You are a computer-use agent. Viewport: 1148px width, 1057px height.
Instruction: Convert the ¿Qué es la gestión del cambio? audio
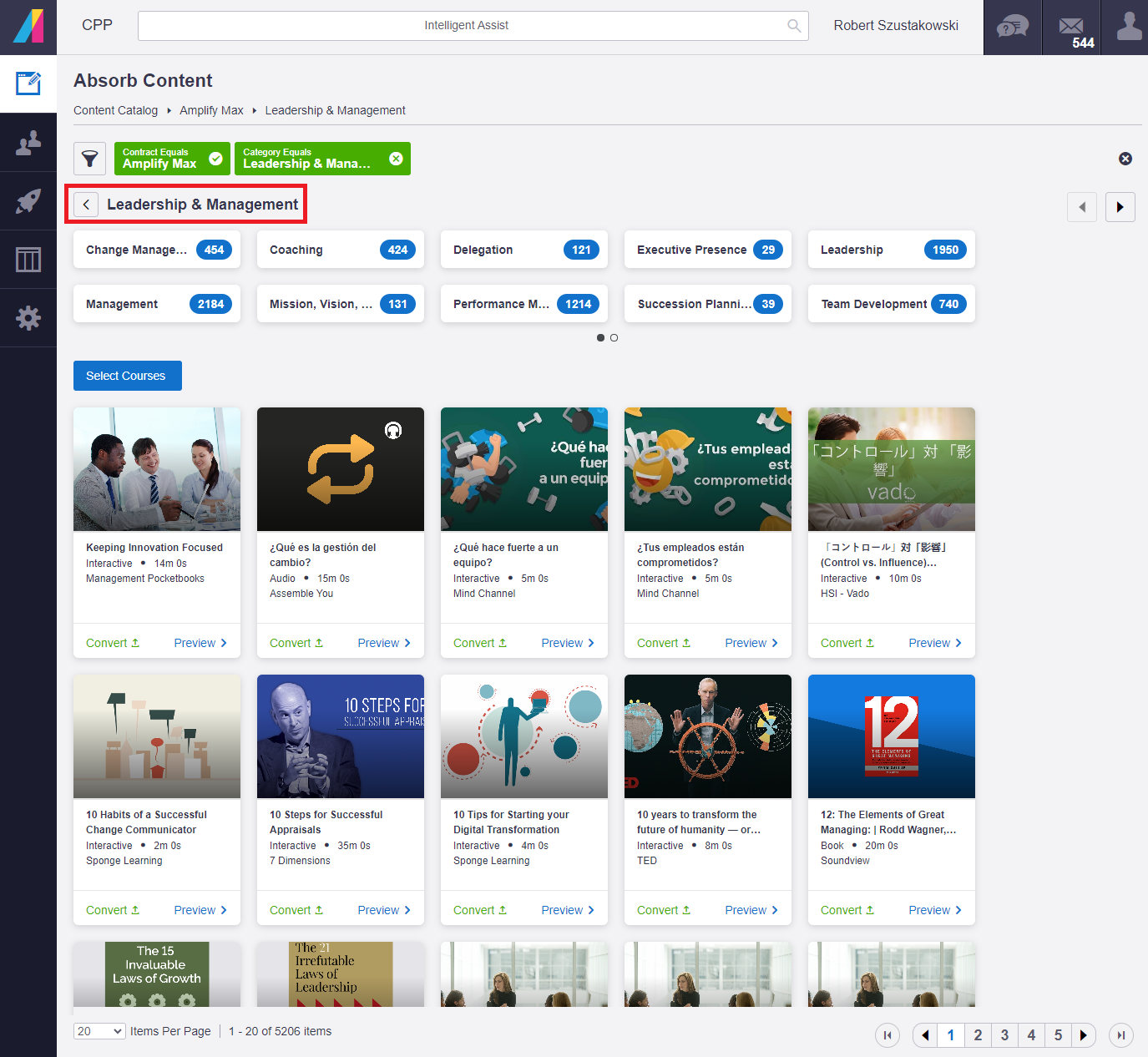tap(296, 643)
